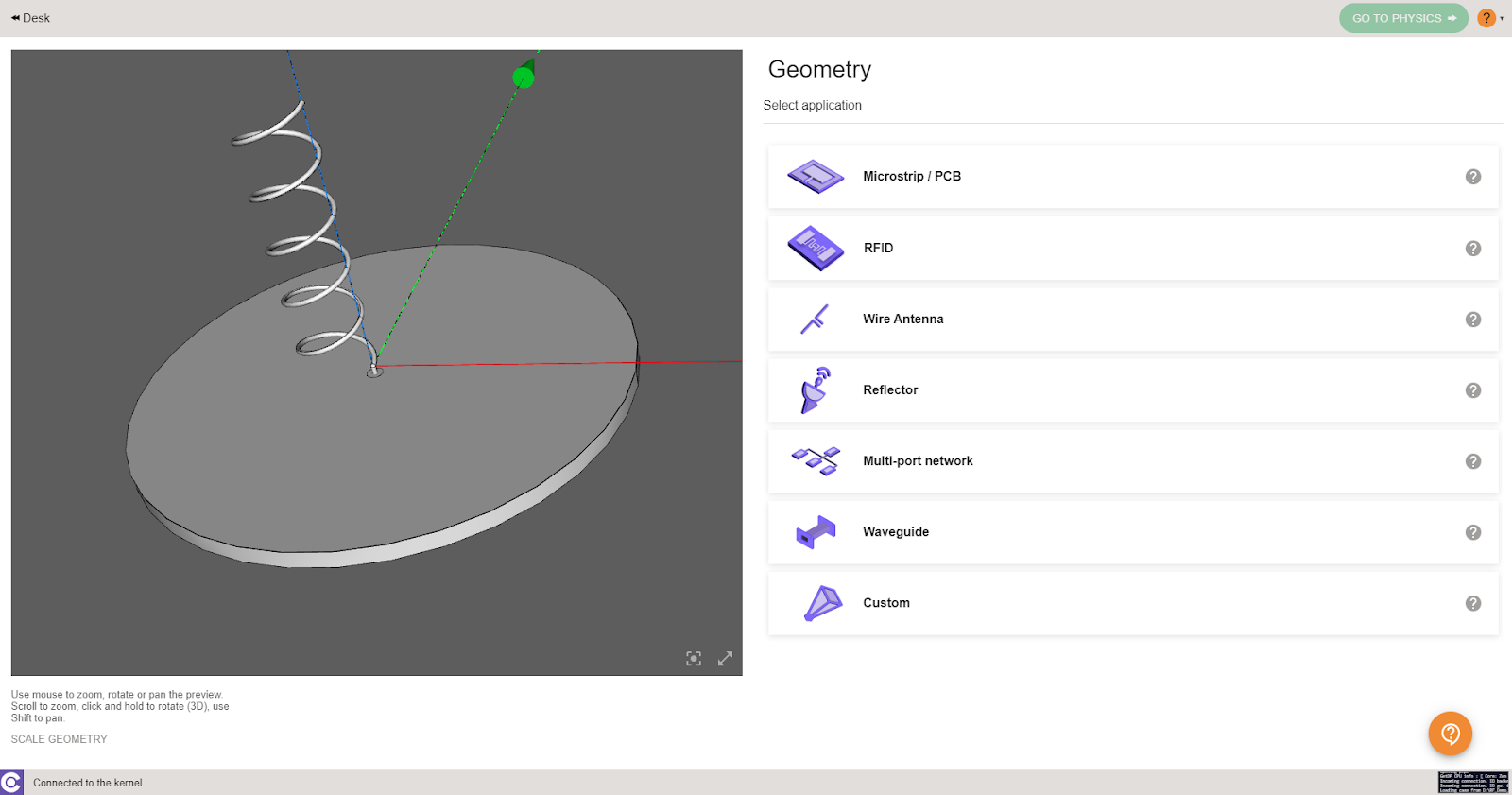
Task: Open the orange floating support chat button
Action: (x=1451, y=734)
